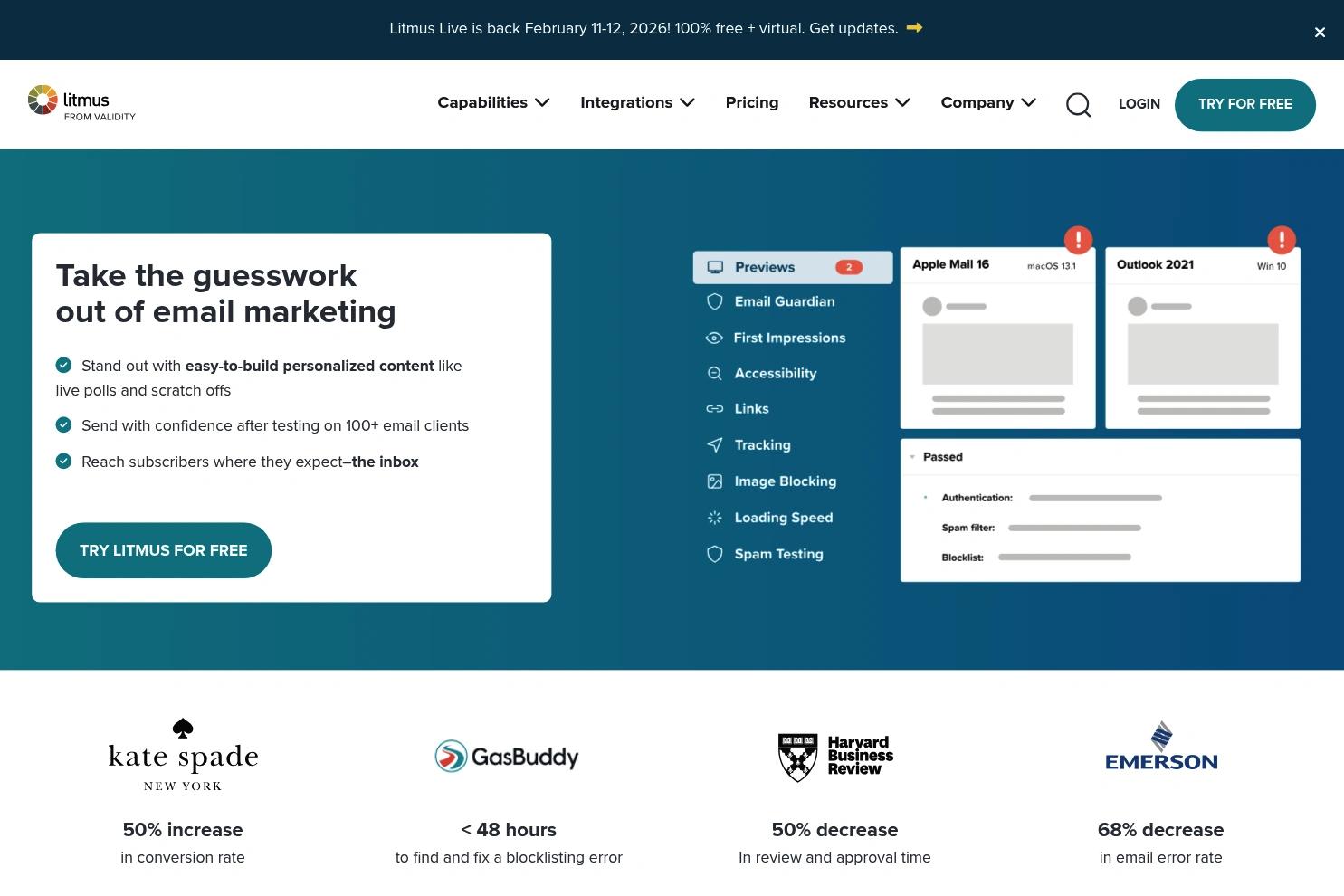Click the Litmus logo in the header
Screen dimensions: 1344x896
tap(81, 101)
